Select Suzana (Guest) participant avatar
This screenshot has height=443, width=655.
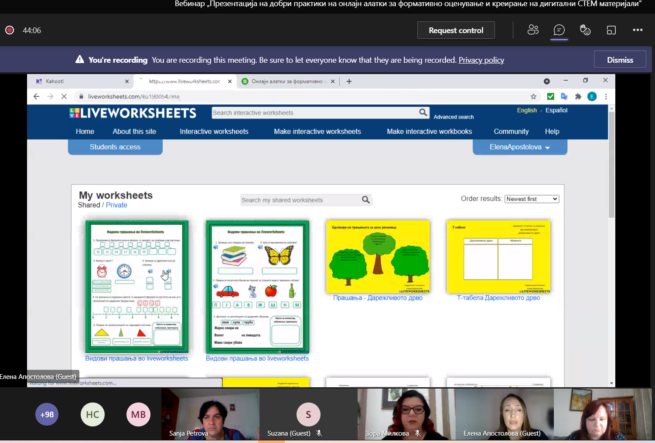(308, 414)
